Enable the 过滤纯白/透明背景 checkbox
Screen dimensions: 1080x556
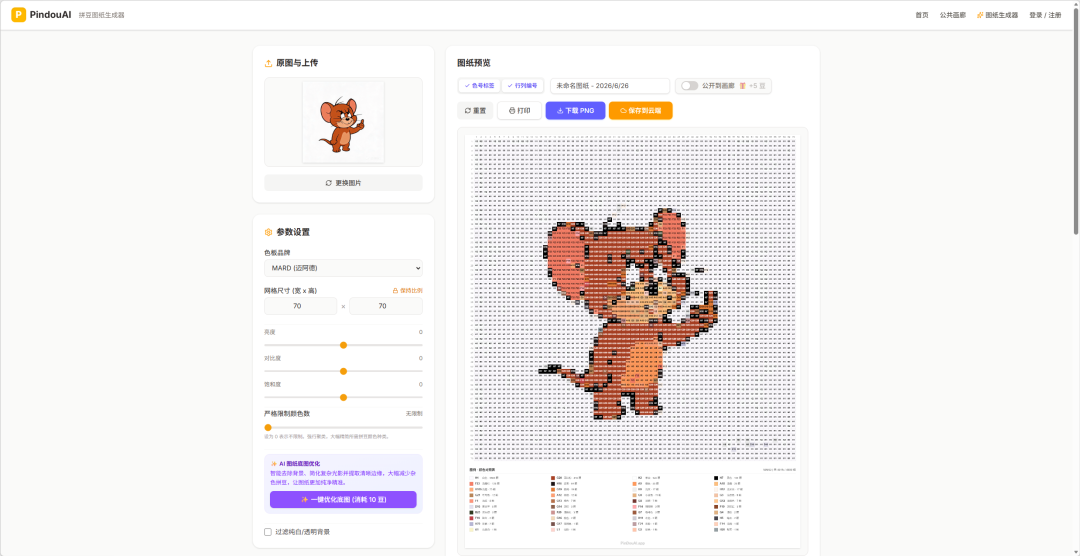tap(268, 532)
